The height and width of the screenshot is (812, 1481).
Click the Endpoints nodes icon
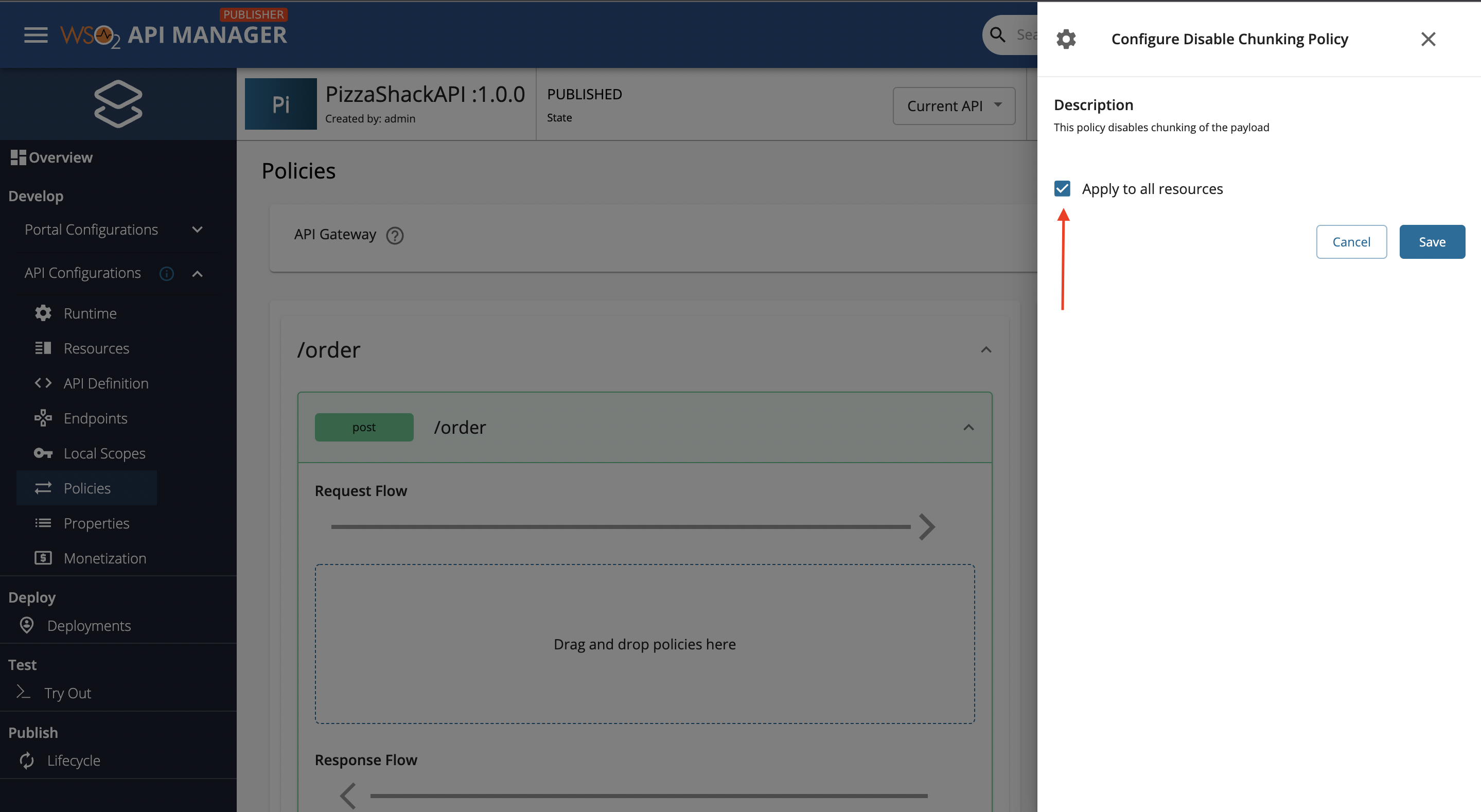tap(43, 418)
